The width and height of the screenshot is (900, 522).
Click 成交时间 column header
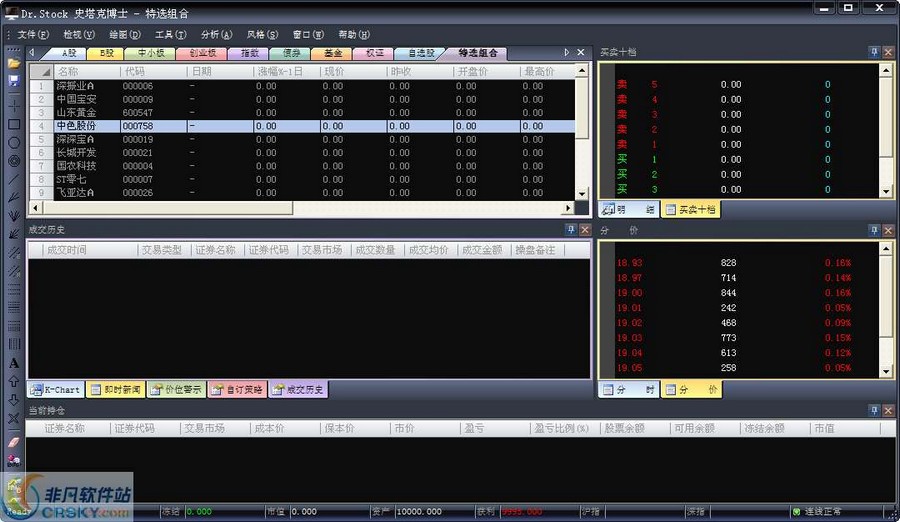click(90, 250)
